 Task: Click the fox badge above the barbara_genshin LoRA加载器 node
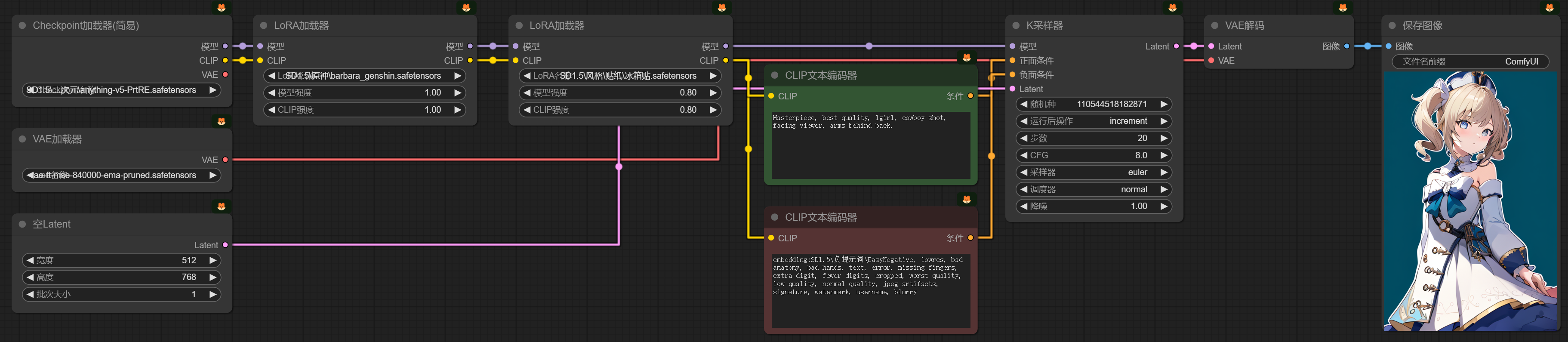465,7
